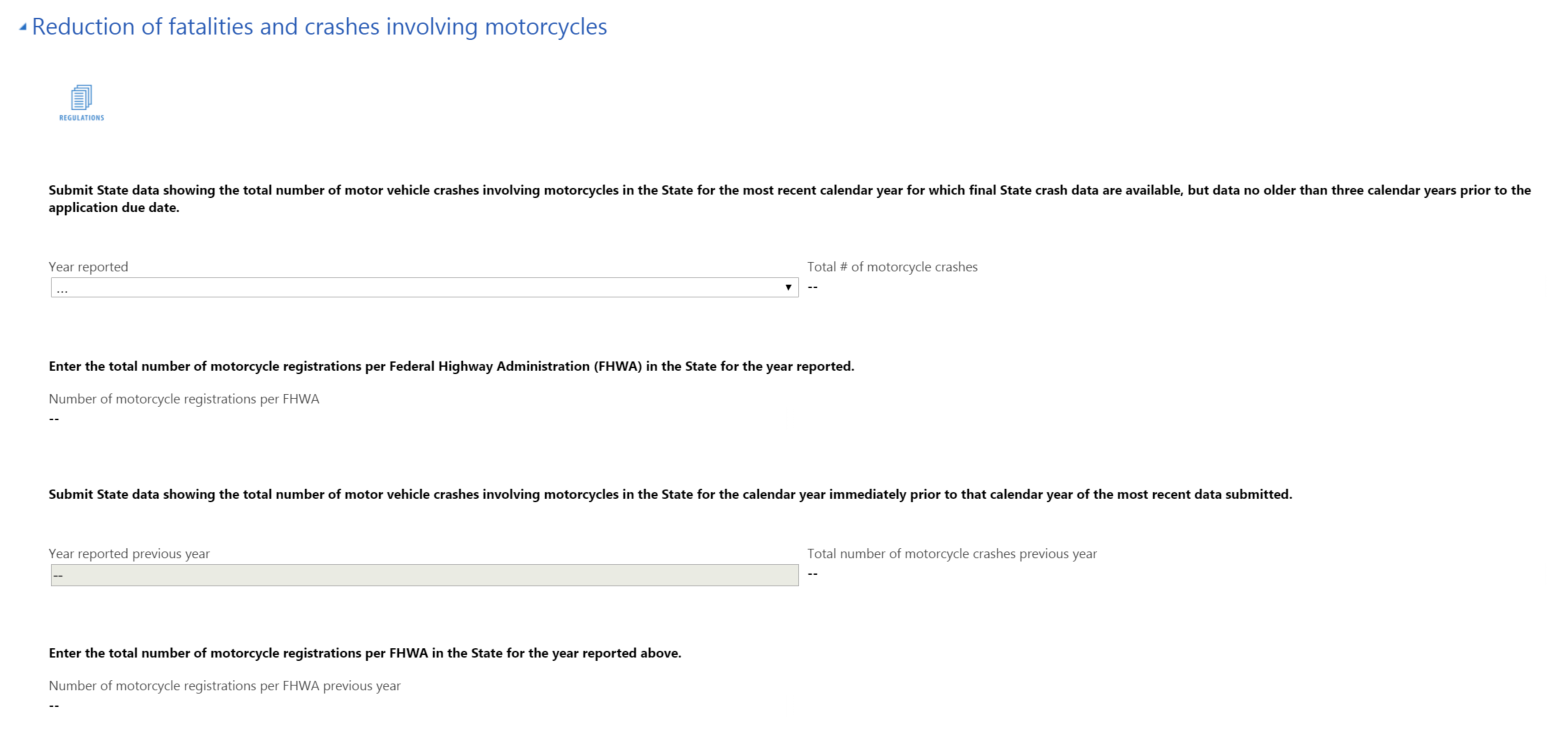Screen dimensions: 1551x732
Task: Click the 'most recent calendar year' instruction text
Action: tap(789, 190)
